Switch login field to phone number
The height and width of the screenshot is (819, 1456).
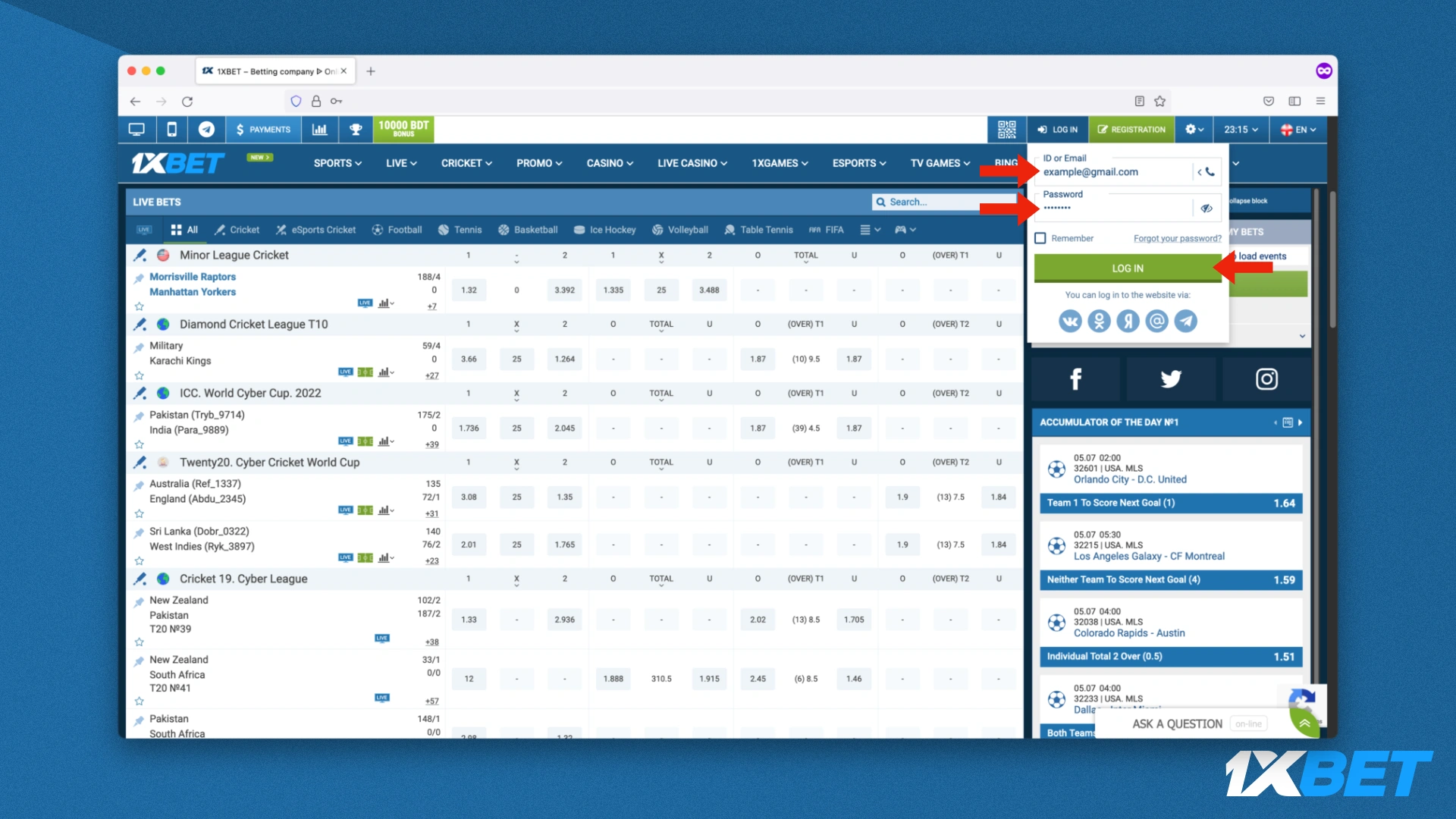tap(1206, 172)
